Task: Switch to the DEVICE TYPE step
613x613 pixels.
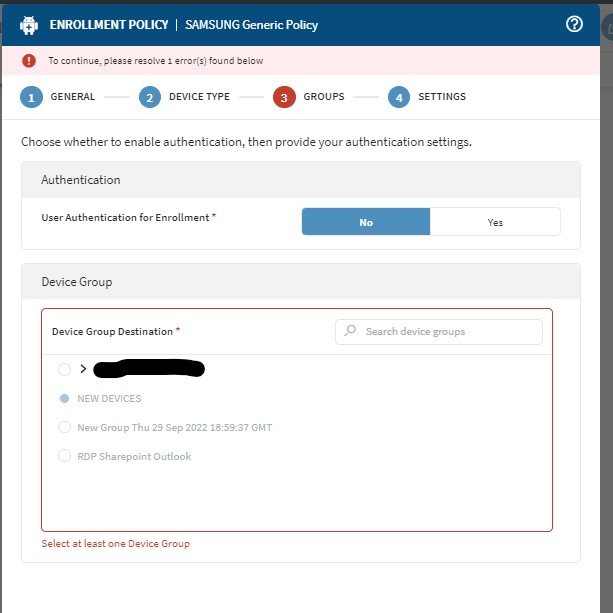Action: point(199,97)
